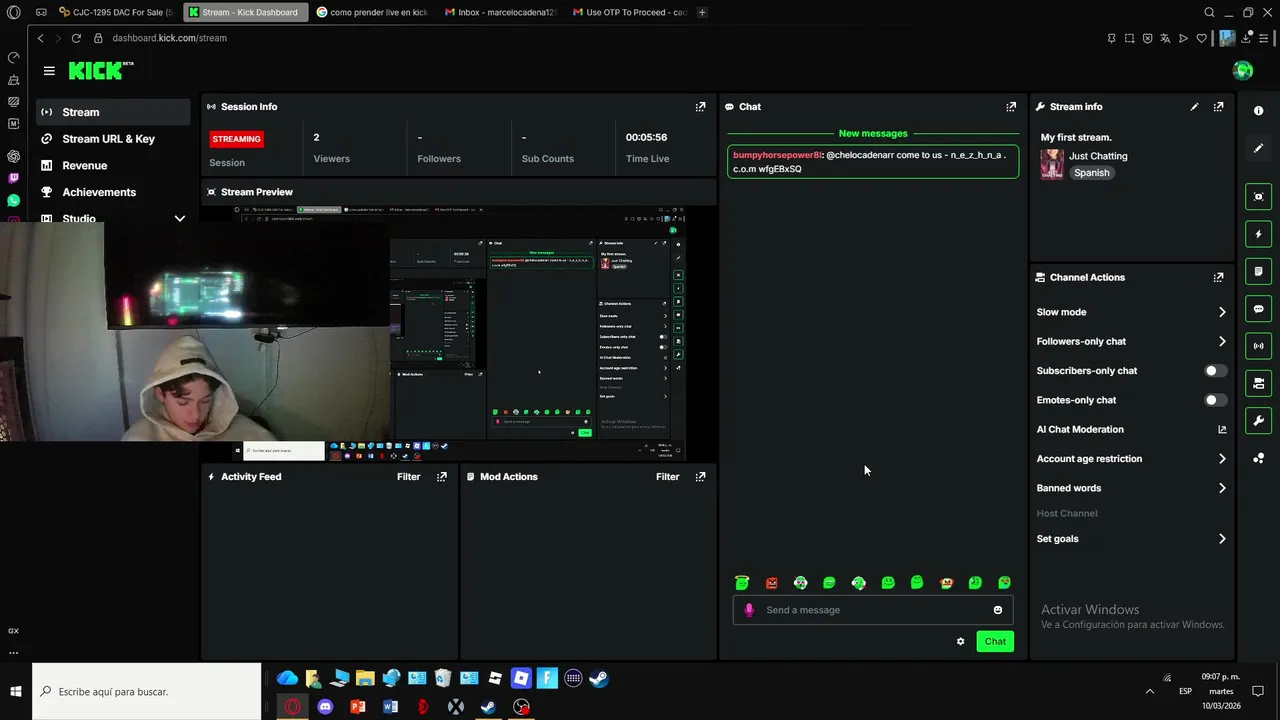Toggle the wrench stream info widget icon
Viewport: 1280px width, 720px height.
point(1259,420)
